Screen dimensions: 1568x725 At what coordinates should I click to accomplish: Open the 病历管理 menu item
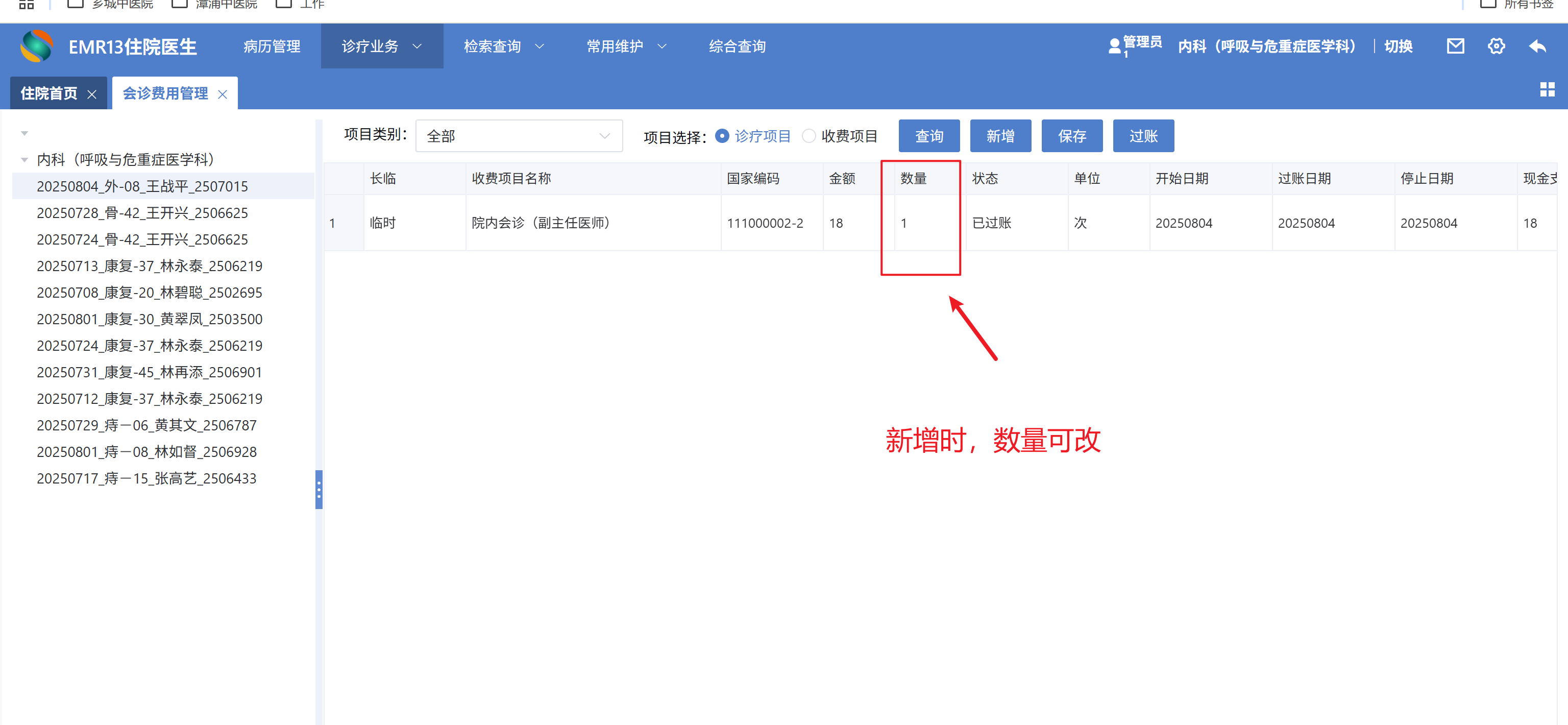coord(272,46)
